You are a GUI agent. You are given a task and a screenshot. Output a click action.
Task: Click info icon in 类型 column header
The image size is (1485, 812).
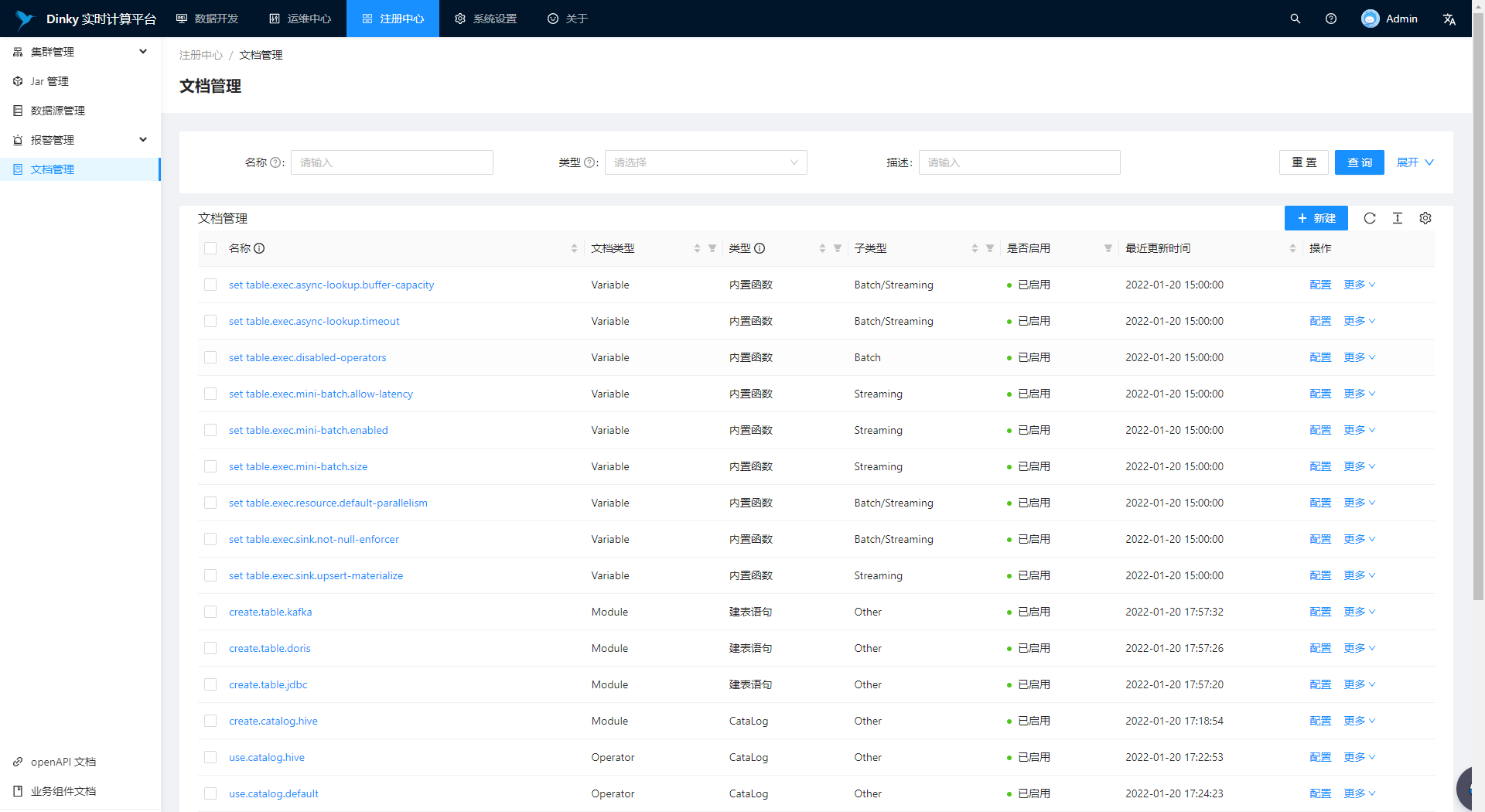[x=760, y=248]
